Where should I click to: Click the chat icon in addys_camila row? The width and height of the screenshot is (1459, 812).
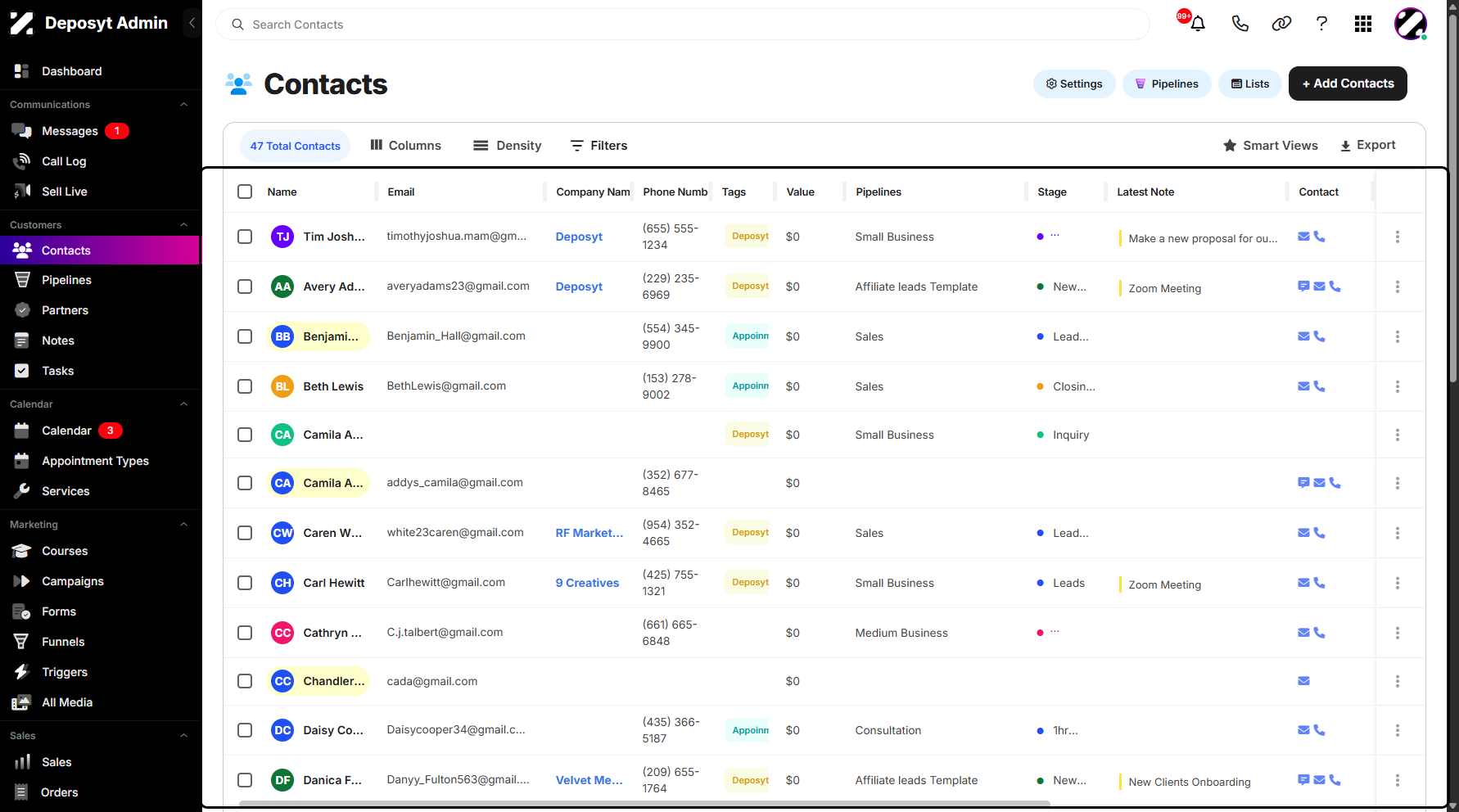[x=1303, y=483]
